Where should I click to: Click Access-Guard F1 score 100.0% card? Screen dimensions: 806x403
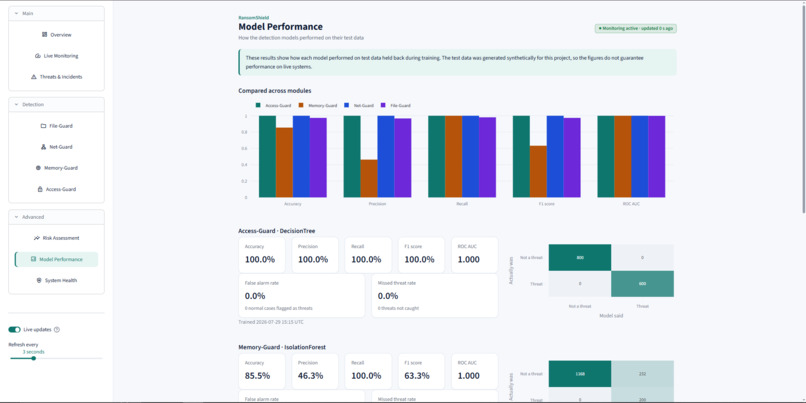tap(422, 255)
